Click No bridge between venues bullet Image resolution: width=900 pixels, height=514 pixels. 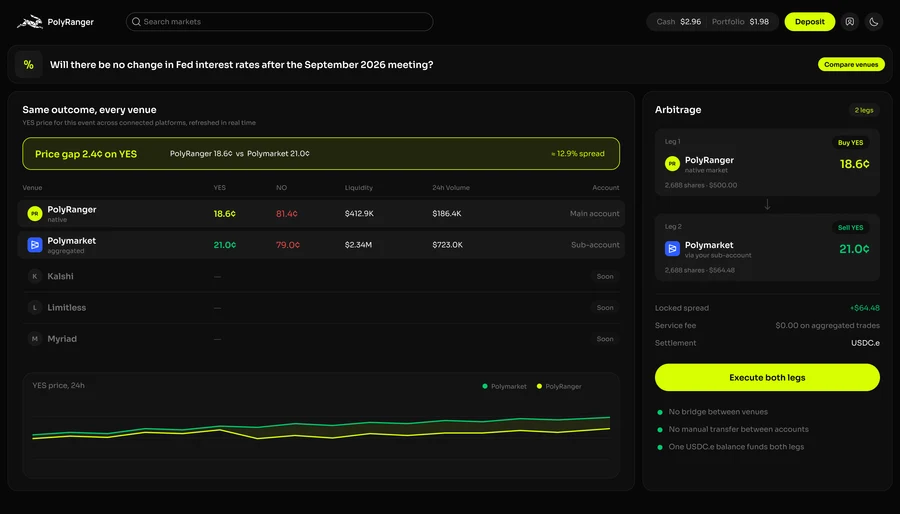(717, 412)
